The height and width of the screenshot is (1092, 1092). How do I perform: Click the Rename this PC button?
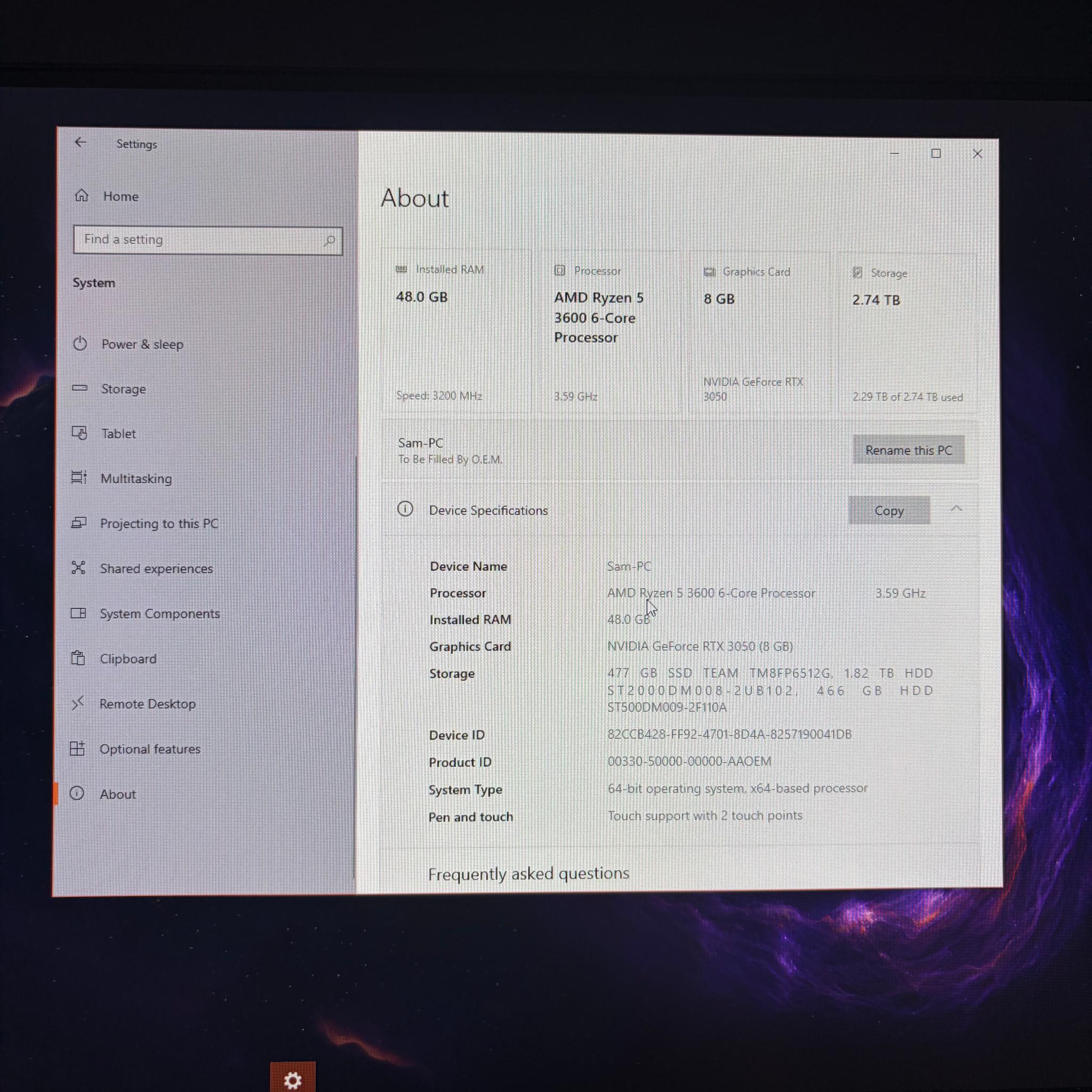click(x=909, y=451)
